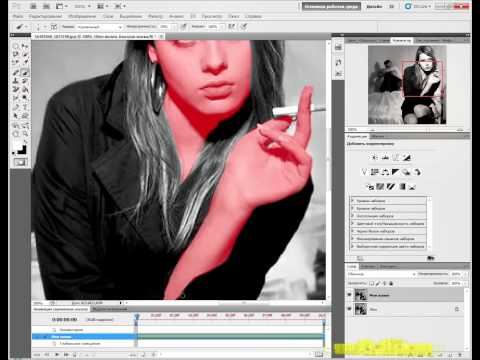The image size is (480, 360).
Task: Select the Zoom tool
Action: (25, 134)
